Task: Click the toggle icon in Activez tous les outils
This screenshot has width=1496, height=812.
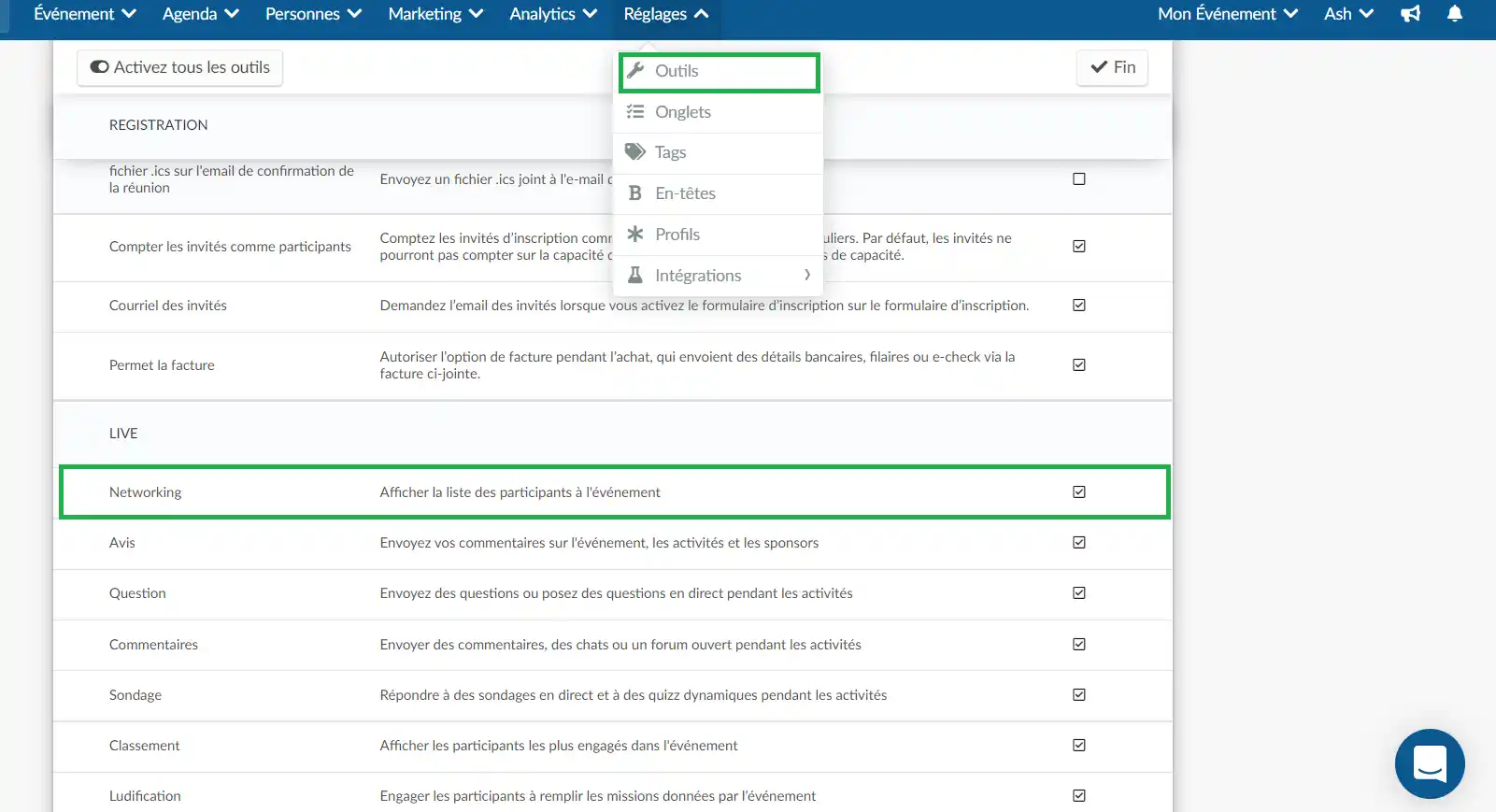Action: click(x=99, y=67)
